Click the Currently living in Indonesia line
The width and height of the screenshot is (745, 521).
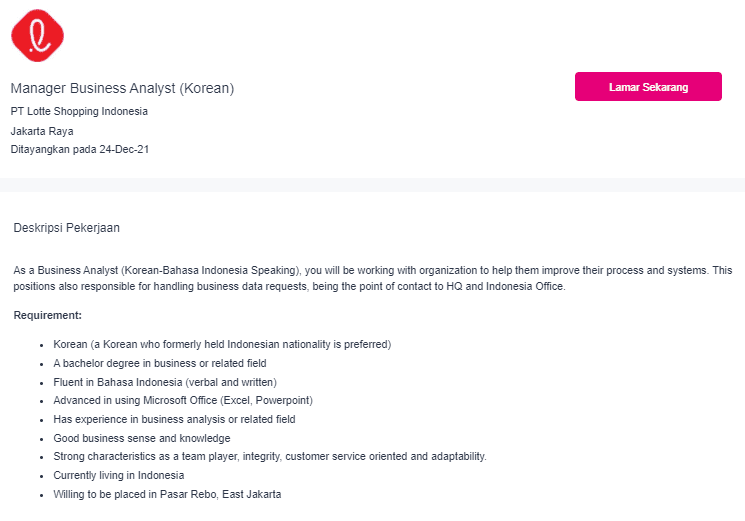coord(119,475)
